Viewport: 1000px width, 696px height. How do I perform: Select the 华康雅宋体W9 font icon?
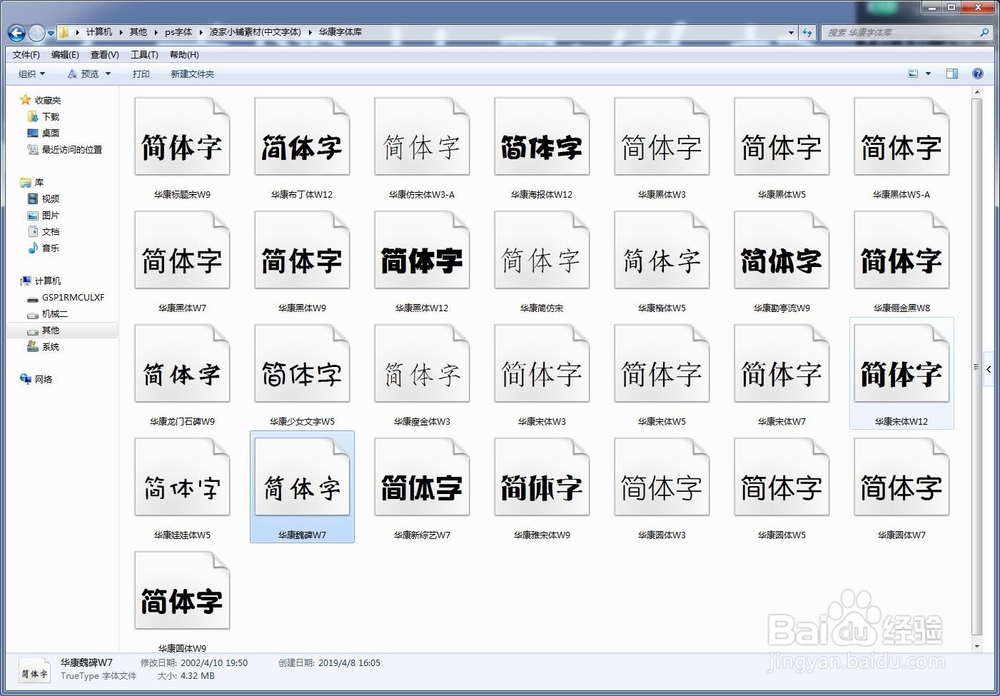click(x=541, y=477)
